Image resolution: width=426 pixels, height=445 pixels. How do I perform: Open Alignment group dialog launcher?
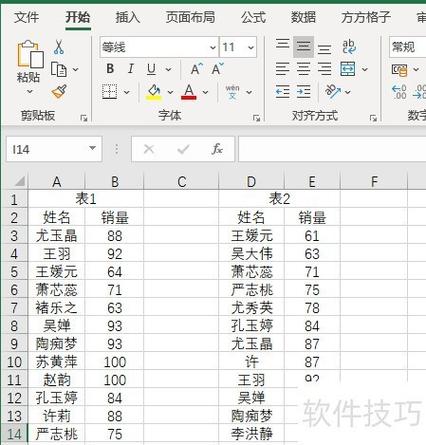tap(373, 118)
